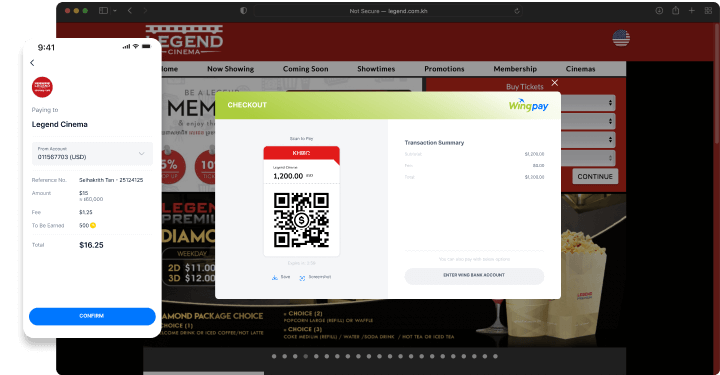Switch language via the US flag icon
The image size is (720, 375).
coord(621,38)
